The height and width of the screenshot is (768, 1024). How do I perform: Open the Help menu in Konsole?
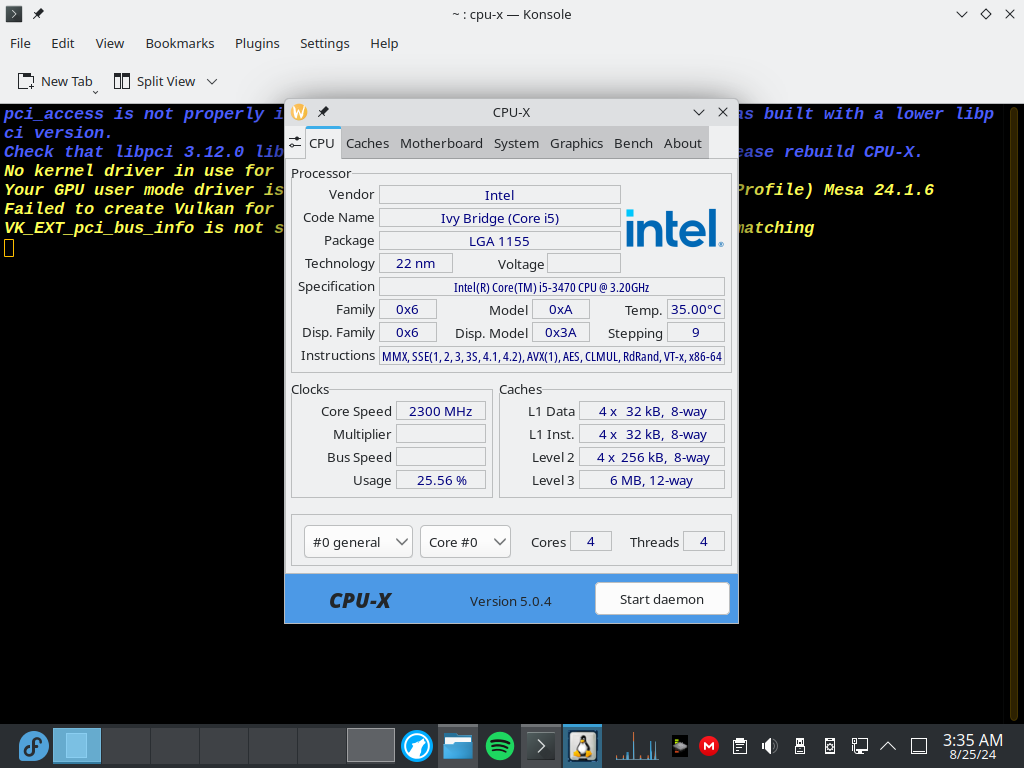pos(384,43)
